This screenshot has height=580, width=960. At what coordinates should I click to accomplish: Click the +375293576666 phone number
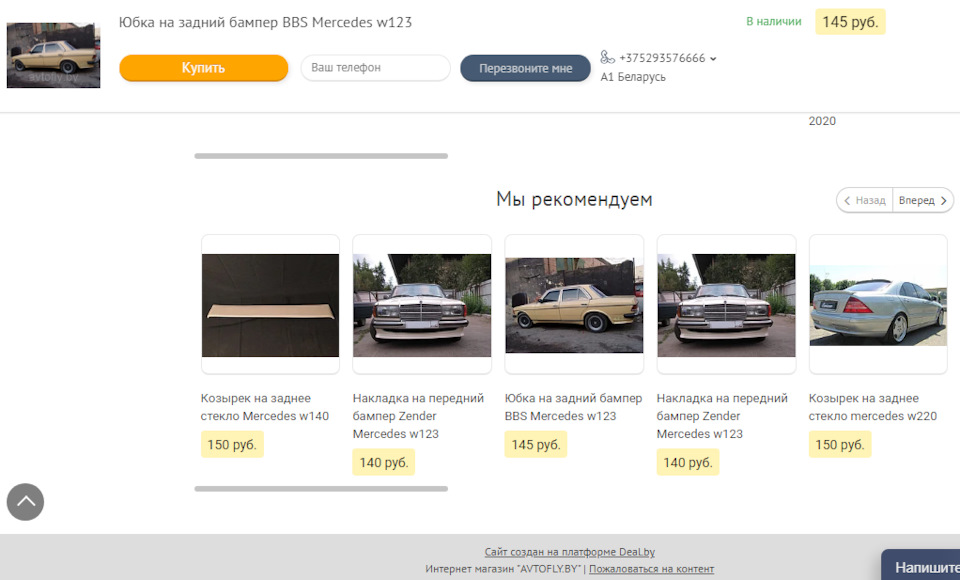[662, 58]
